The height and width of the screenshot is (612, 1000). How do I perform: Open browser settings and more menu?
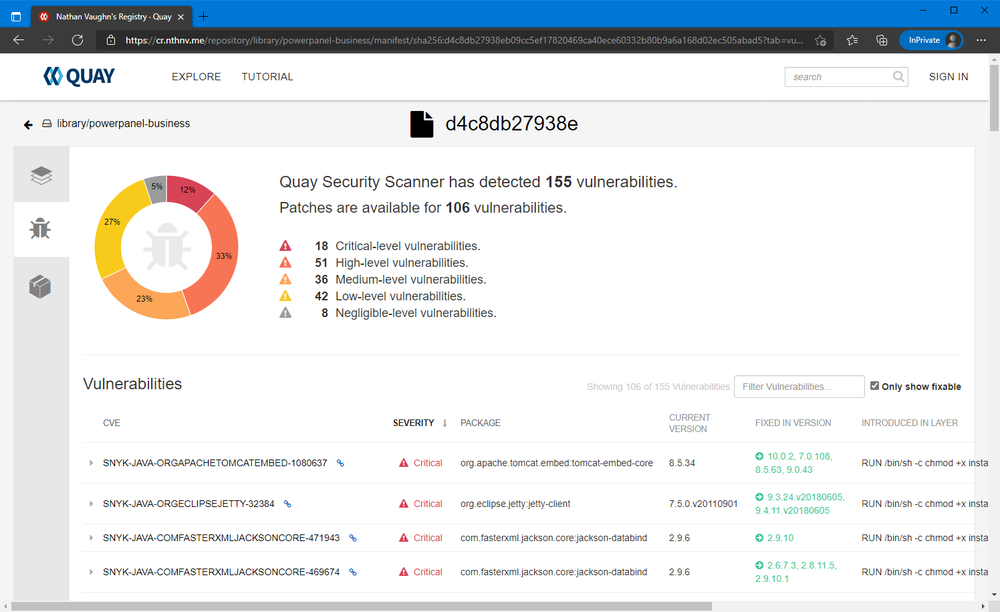coord(981,40)
